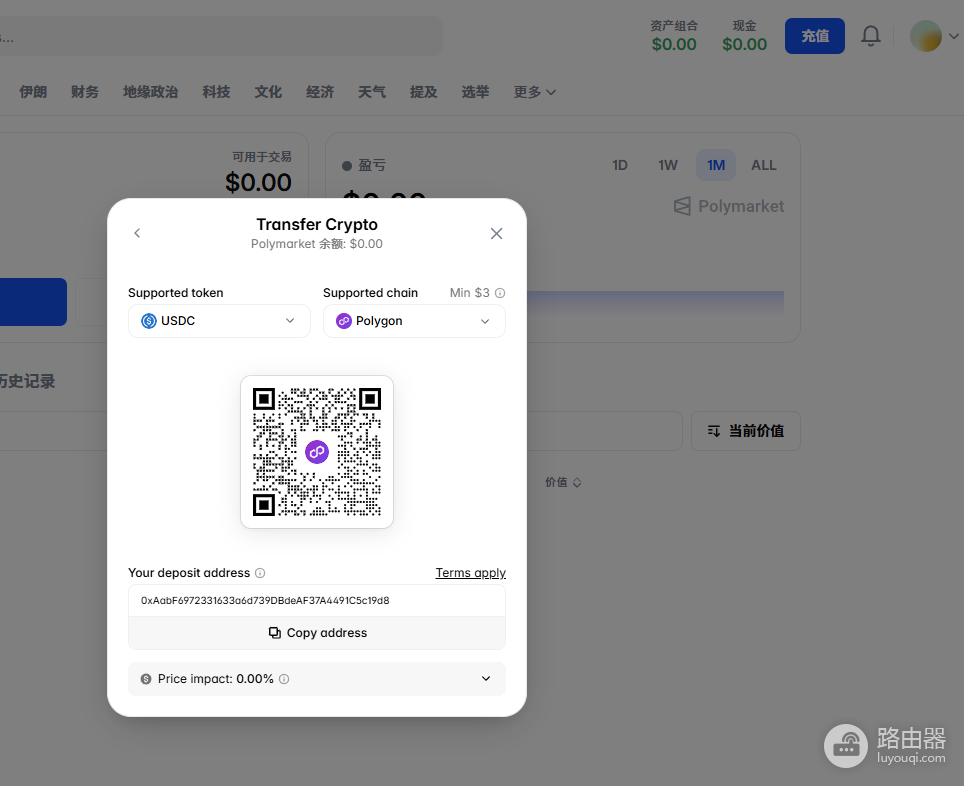Open the 财务 category

click(85, 92)
